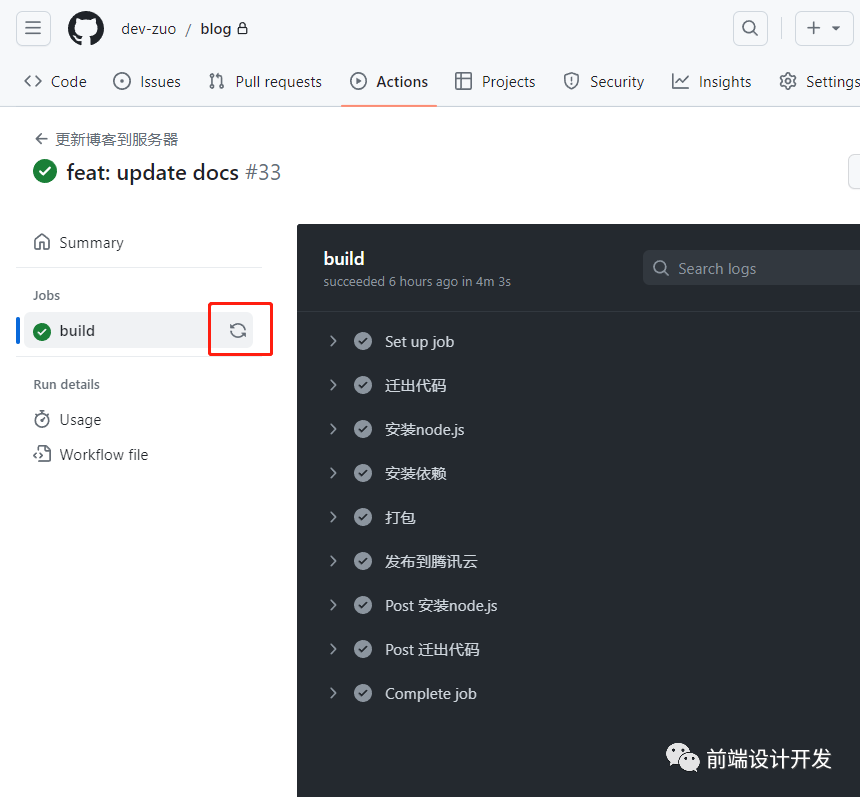
Task: Click the success check icon beside Complete job
Action: [x=363, y=693]
